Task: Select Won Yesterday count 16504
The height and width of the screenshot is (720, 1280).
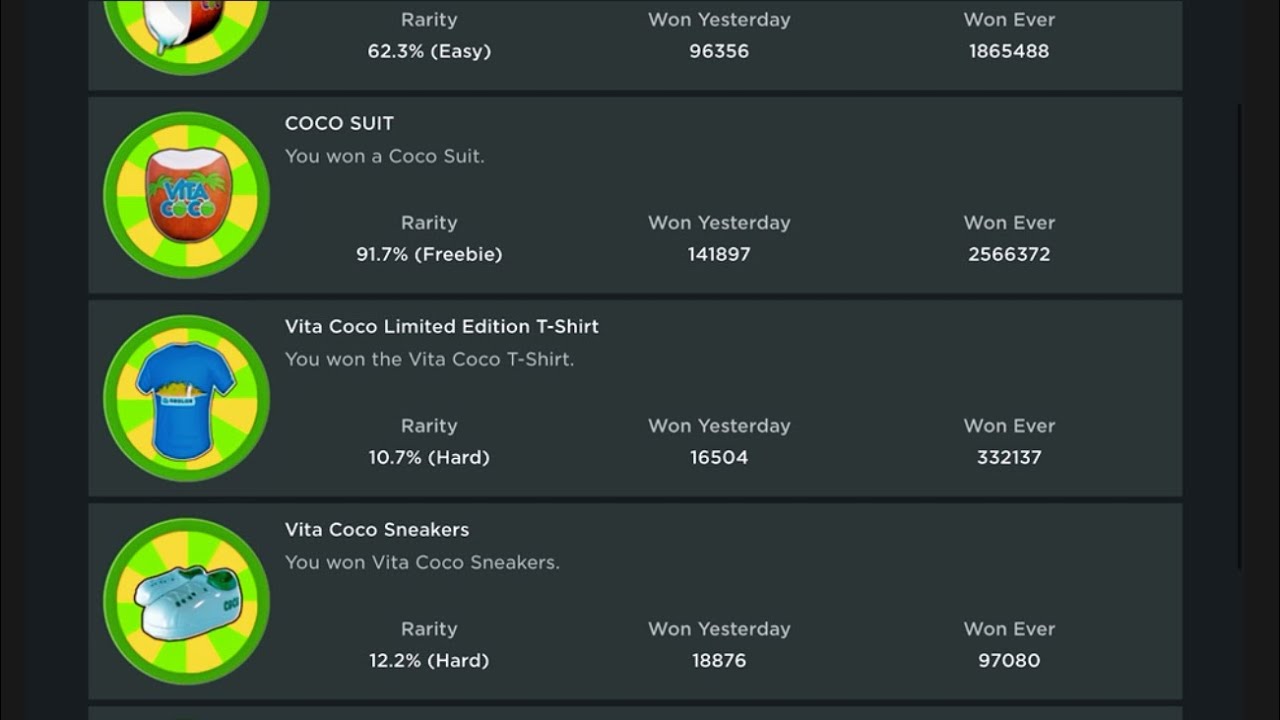Action: [719, 457]
